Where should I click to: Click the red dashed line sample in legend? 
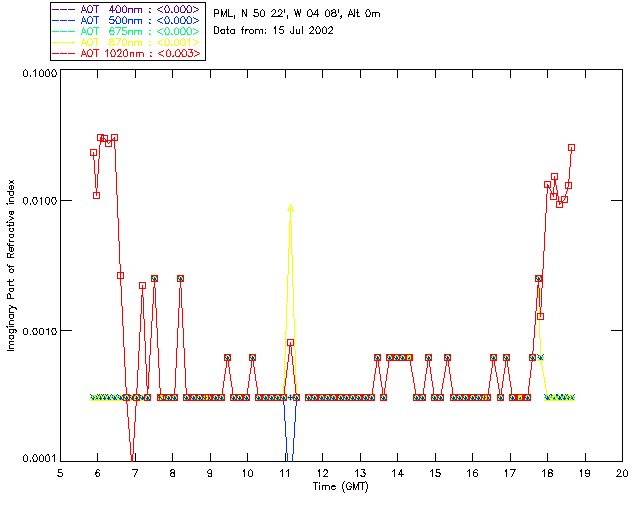click(x=64, y=53)
